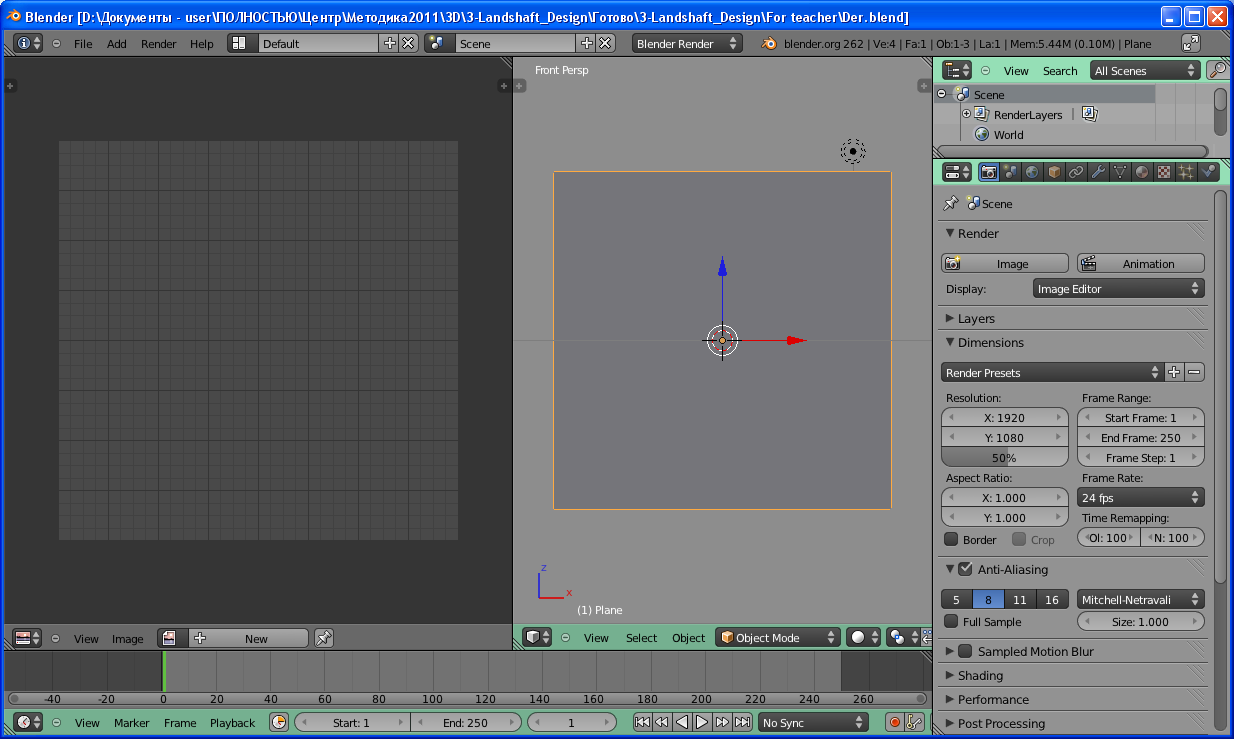
Task: Open the Marker menu in the timeline header
Action: pyautogui.click(x=131, y=723)
